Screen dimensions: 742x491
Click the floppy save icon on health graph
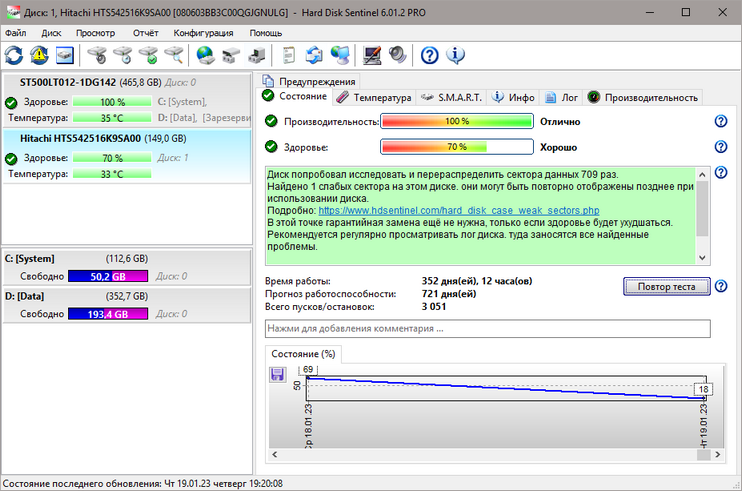pos(277,375)
